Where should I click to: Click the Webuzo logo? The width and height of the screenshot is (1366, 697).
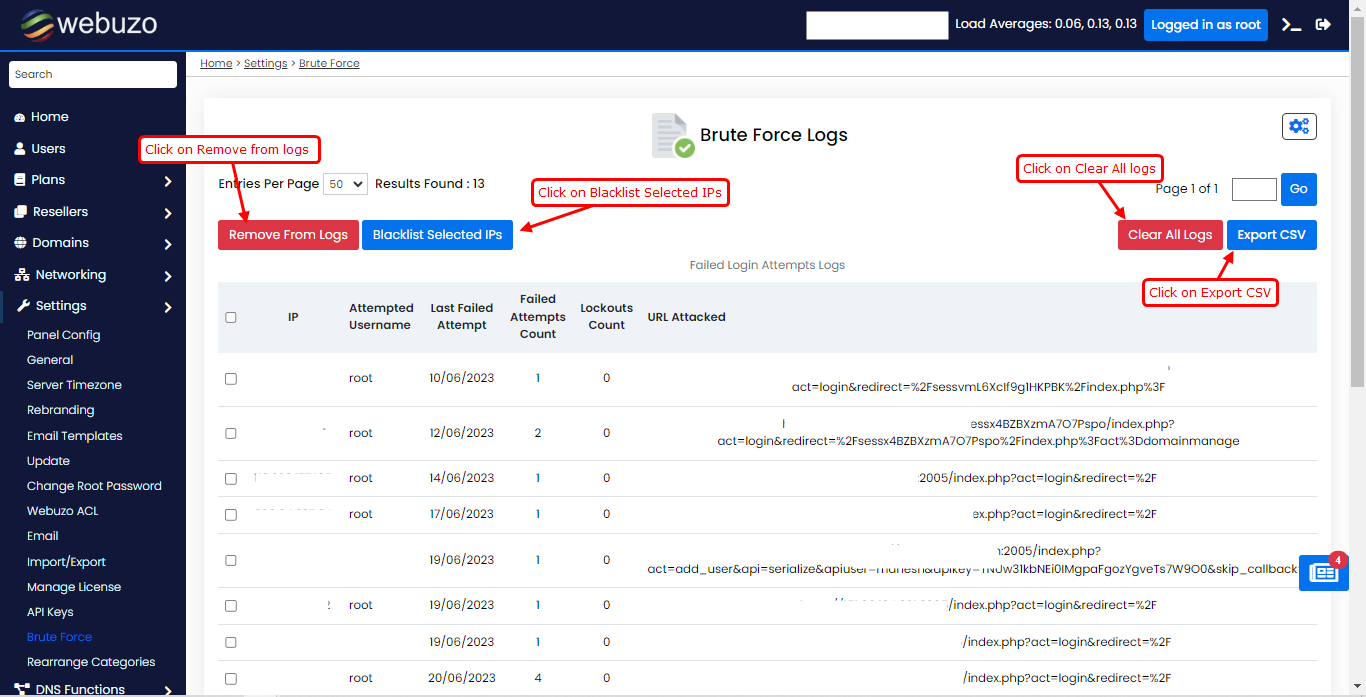tap(89, 25)
